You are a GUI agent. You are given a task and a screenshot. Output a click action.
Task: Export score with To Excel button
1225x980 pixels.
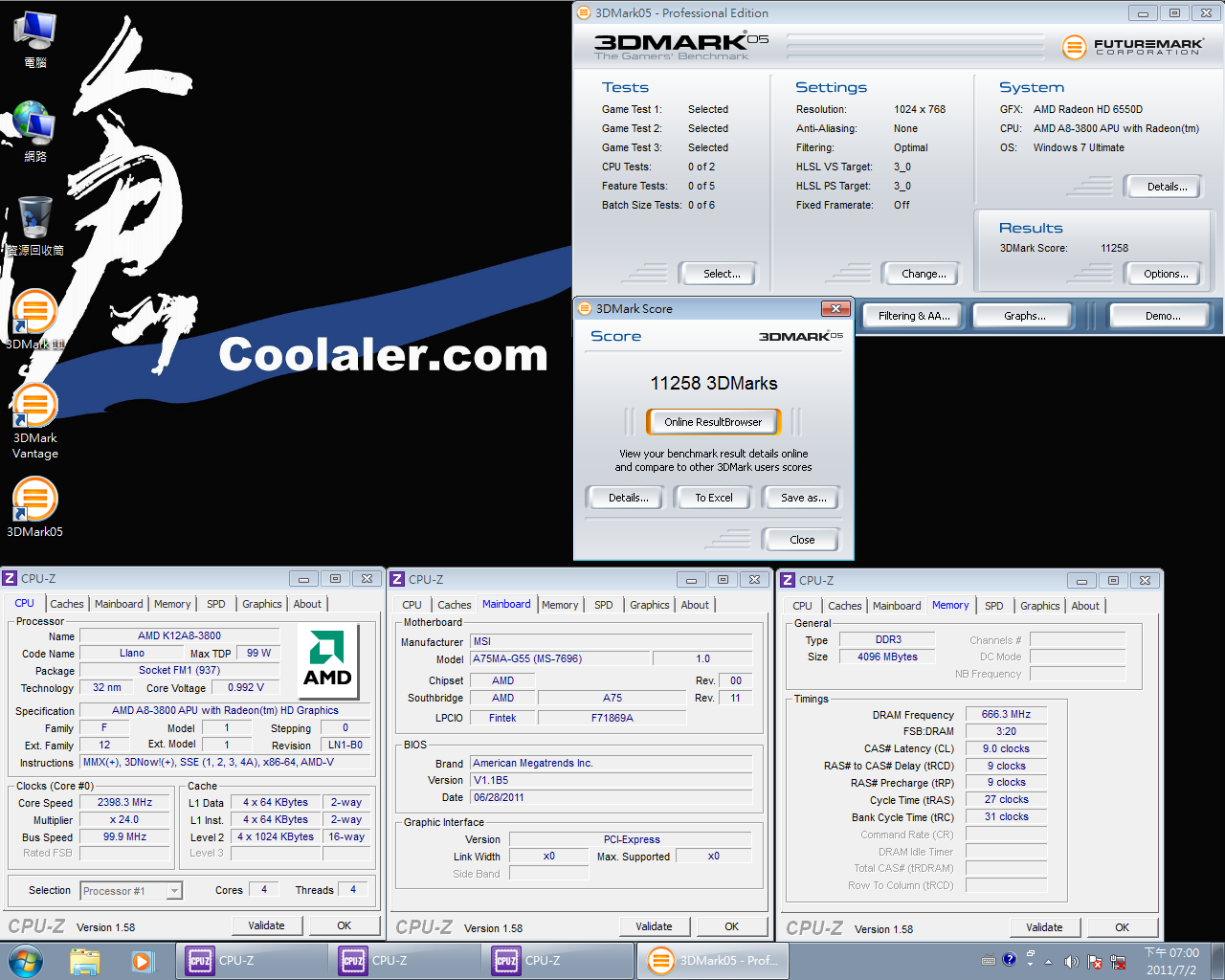tap(714, 498)
